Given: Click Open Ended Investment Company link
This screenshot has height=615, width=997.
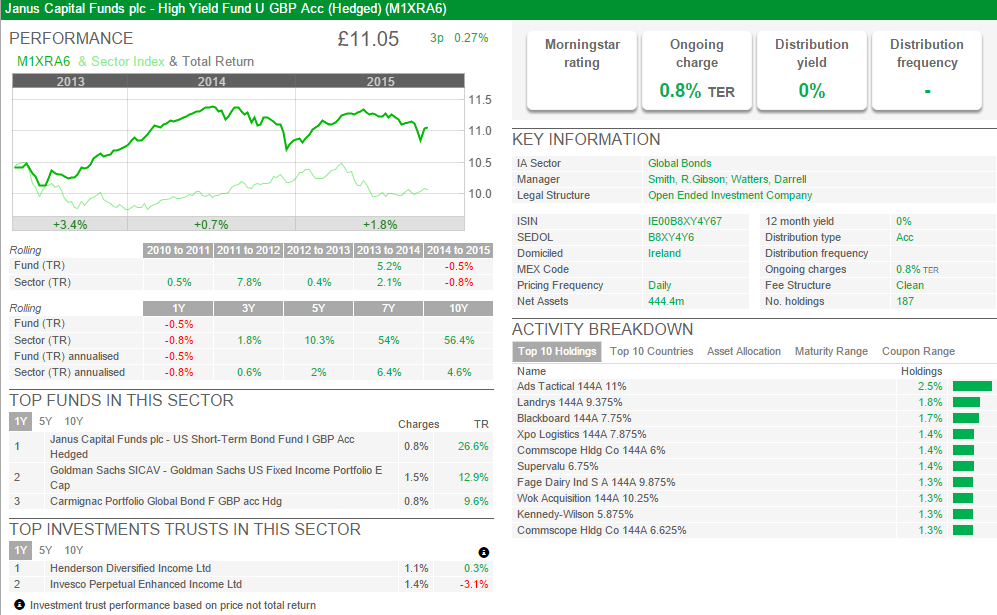Looking at the screenshot, I should pyautogui.click(x=730, y=195).
